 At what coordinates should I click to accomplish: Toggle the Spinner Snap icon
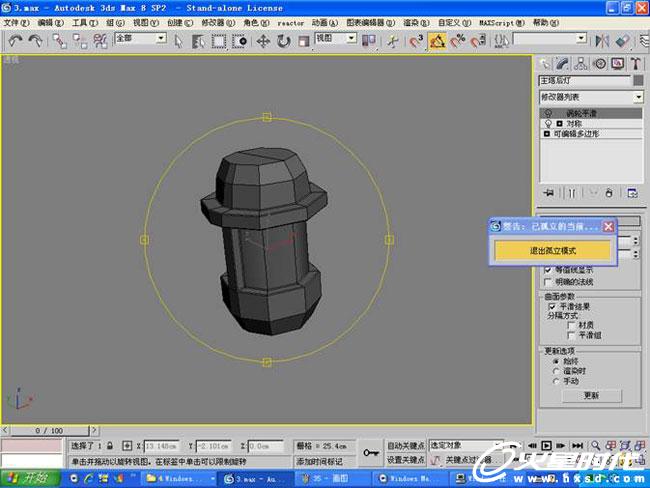[x=478, y=41]
